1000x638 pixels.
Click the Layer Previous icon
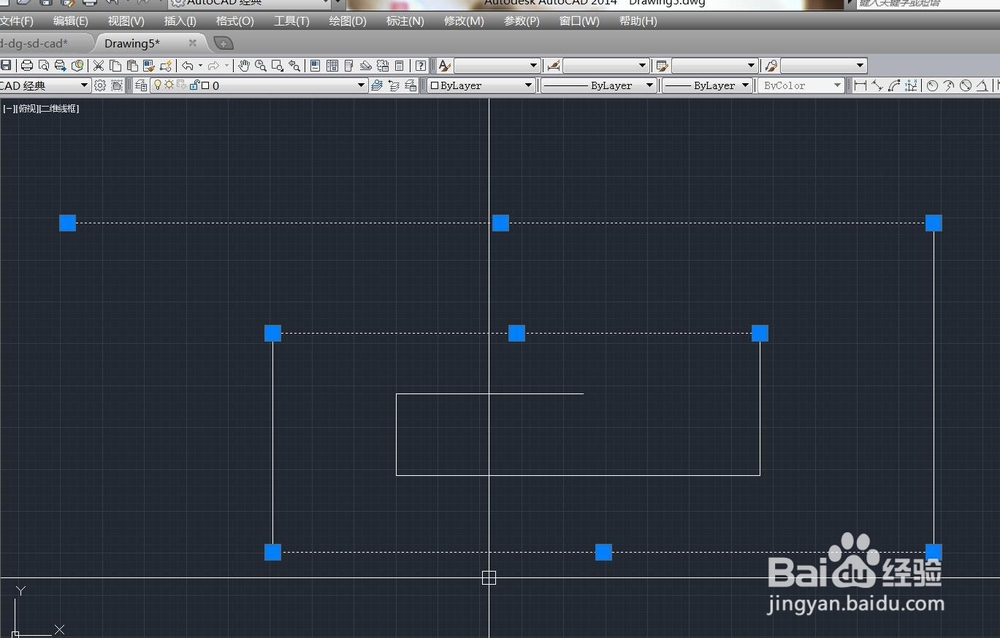coord(393,85)
